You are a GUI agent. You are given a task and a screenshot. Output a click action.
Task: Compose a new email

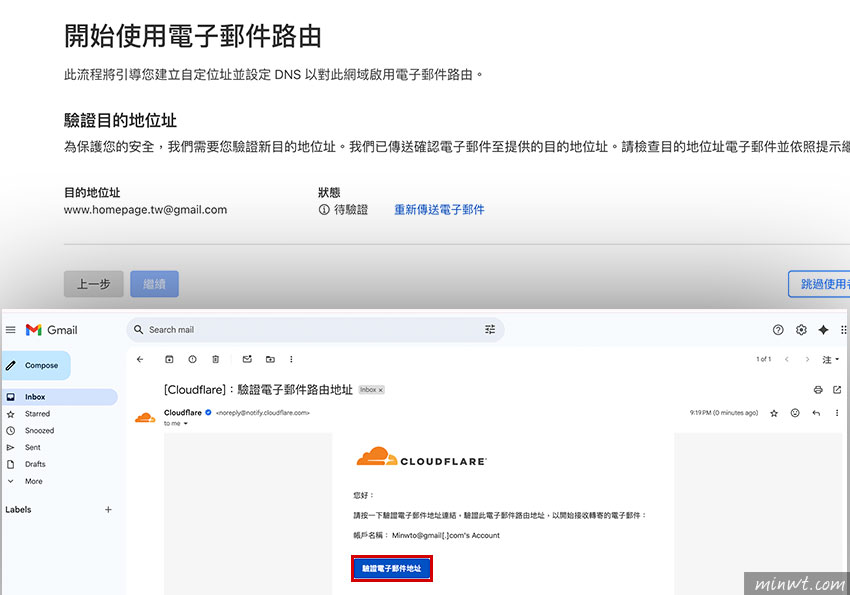[36, 365]
